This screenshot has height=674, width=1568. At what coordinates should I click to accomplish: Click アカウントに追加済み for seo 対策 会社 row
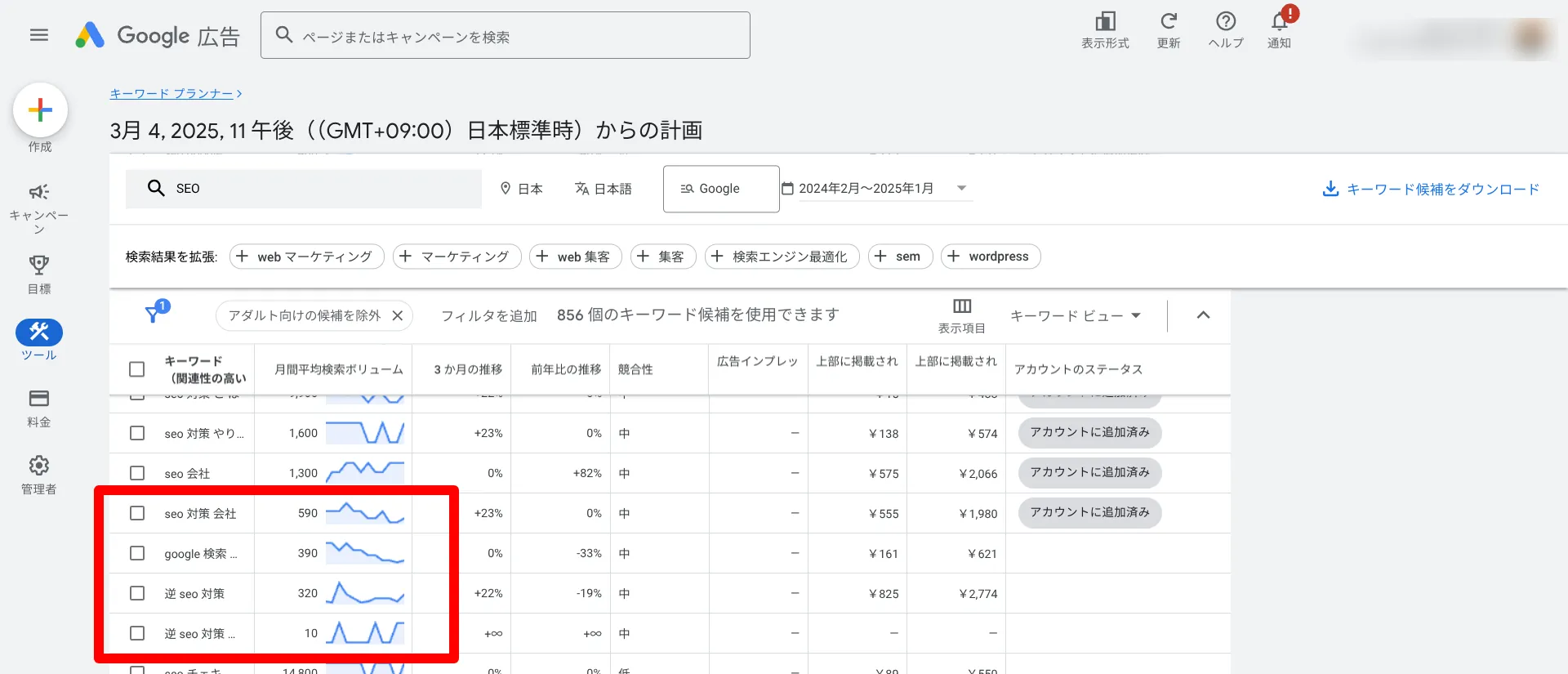(x=1089, y=512)
